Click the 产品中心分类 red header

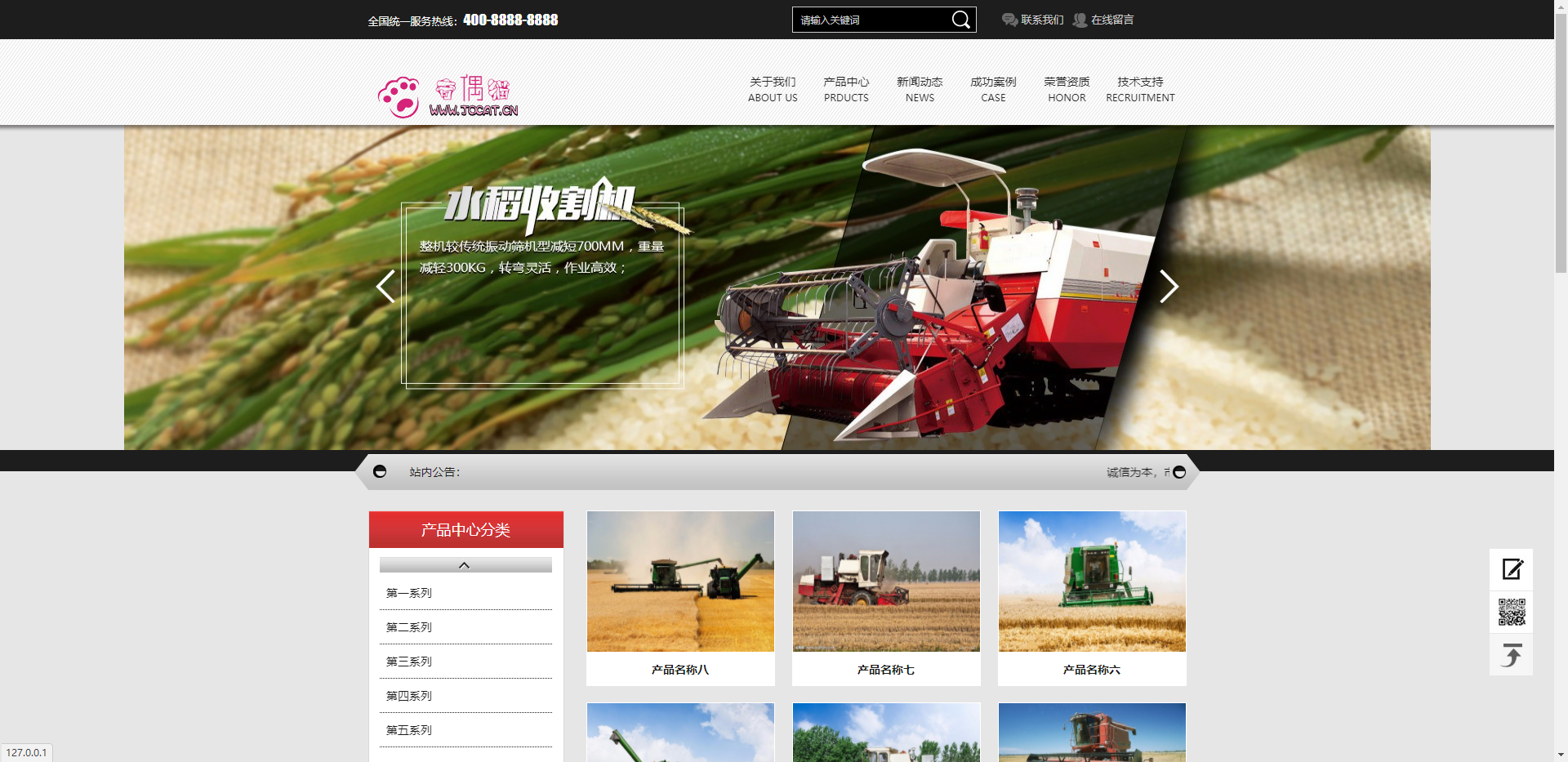tap(466, 530)
